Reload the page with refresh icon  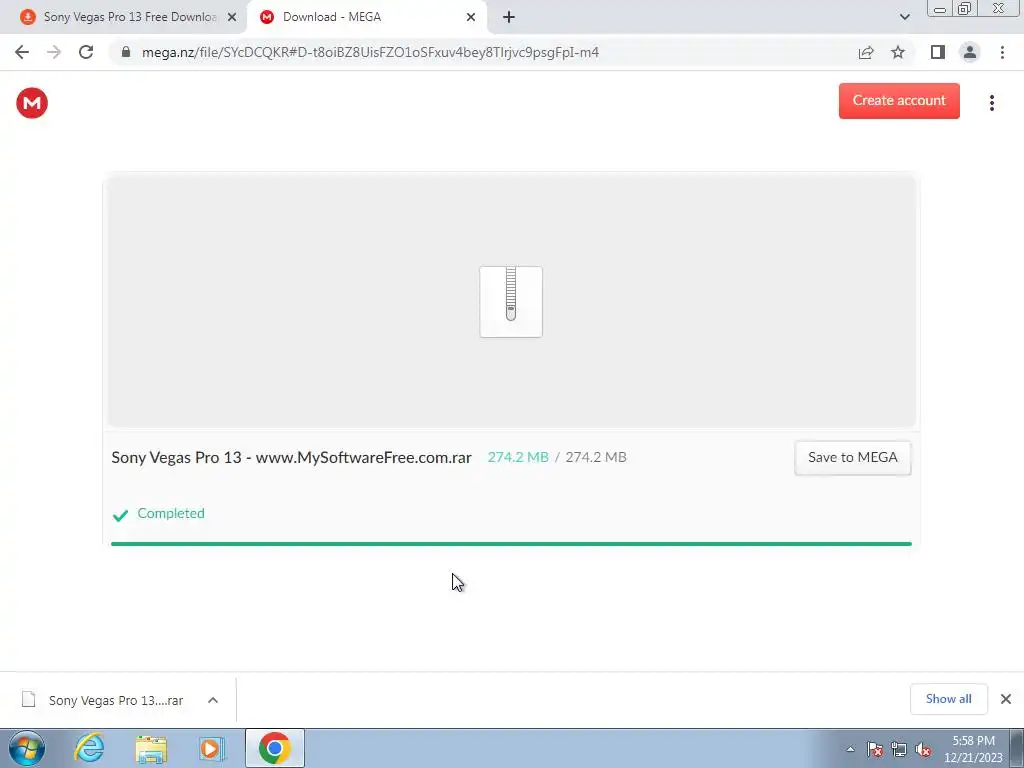(x=86, y=52)
